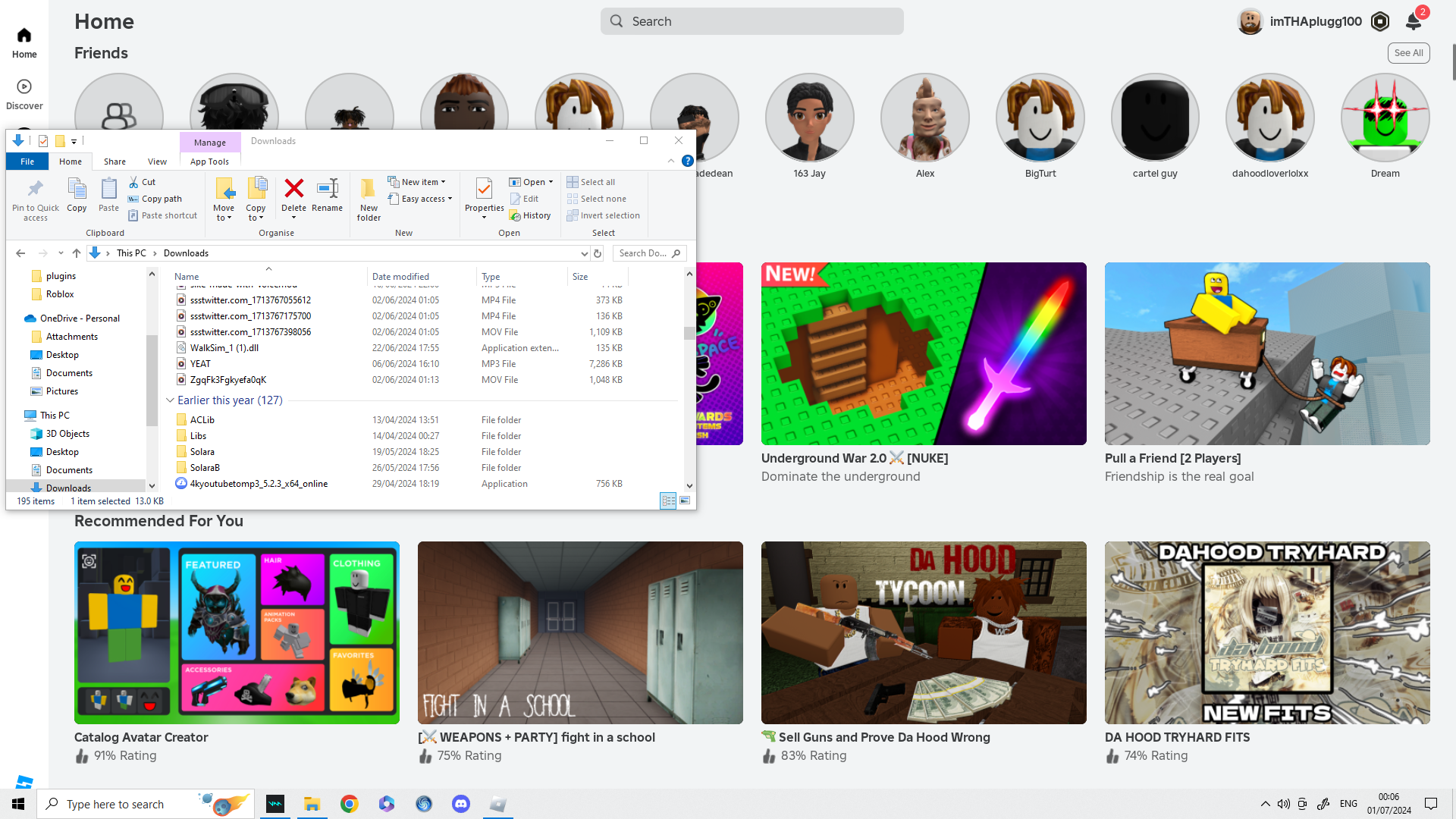Copy path of selected item
The image size is (1456, 819).
(x=155, y=199)
